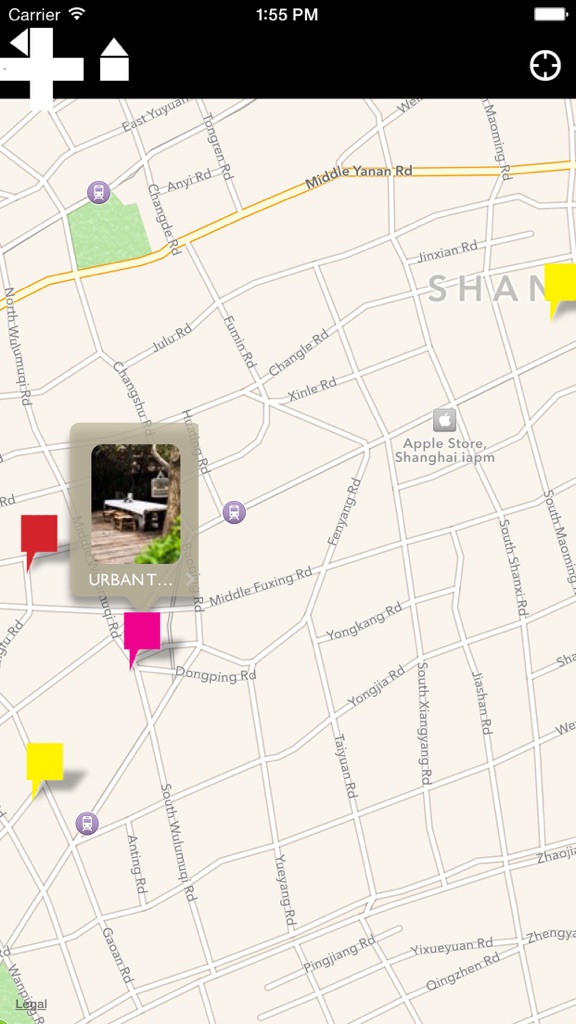The image size is (576, 1024).
Task: Tap the URBAN T... callout title
Action: coord(131,580)
